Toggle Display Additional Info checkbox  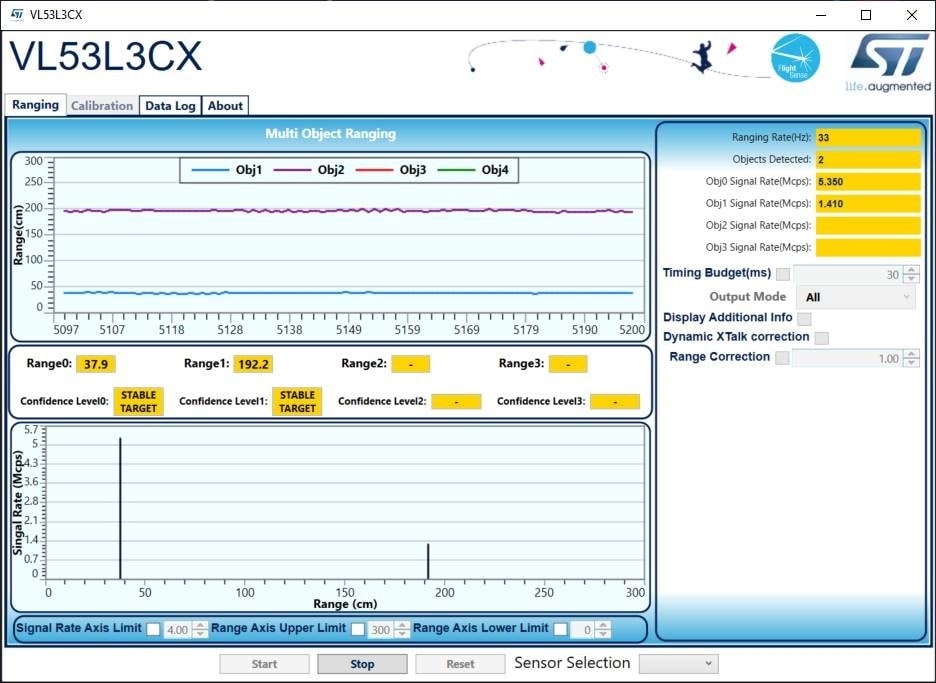(804, 318)
